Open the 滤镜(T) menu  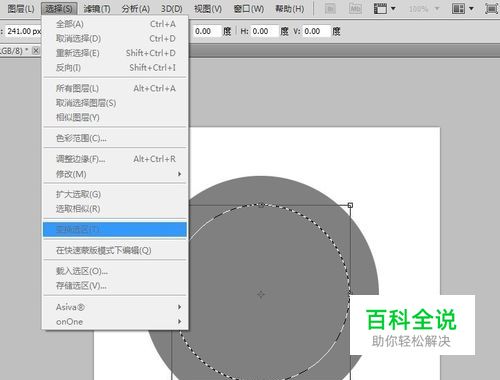coord(97,9)
